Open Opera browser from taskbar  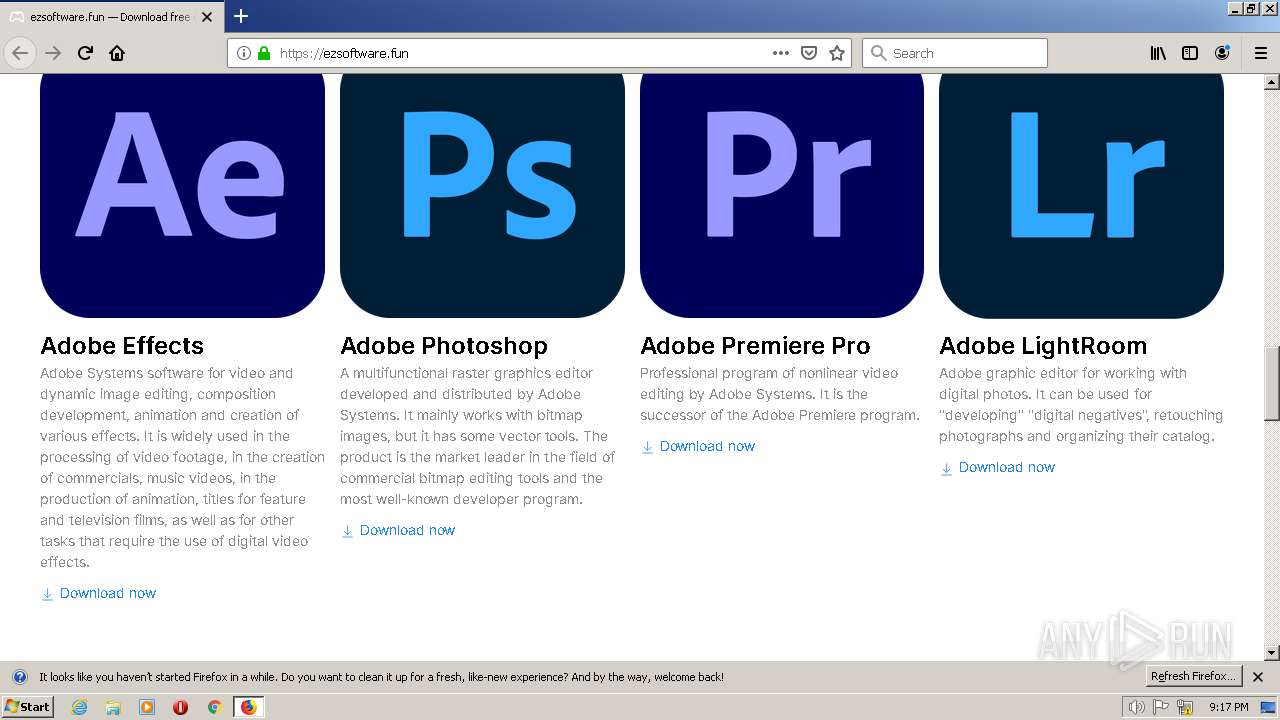point(181,707)
